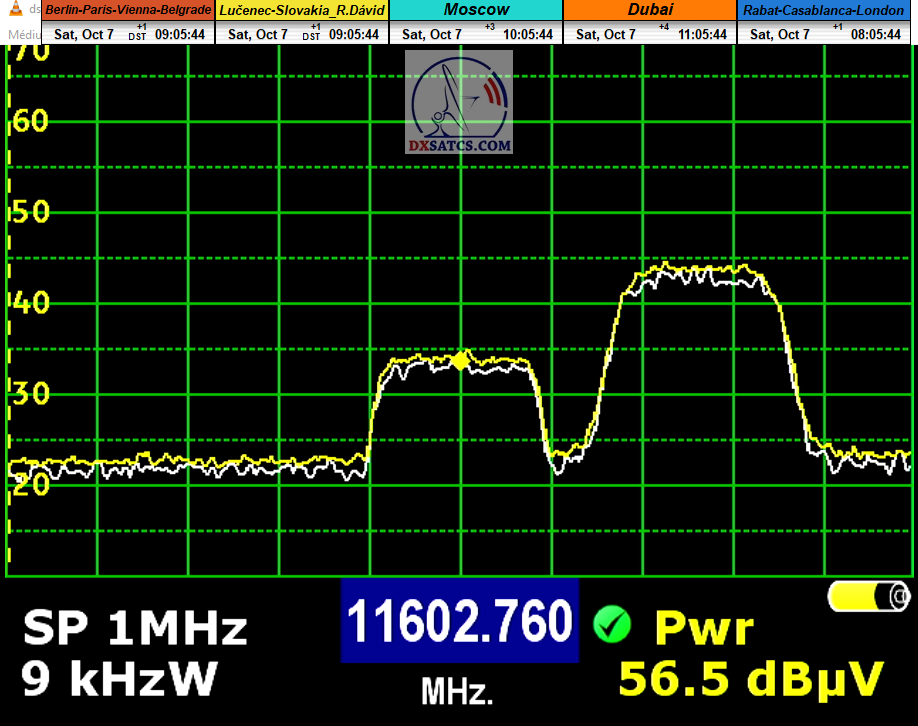Click the yellow diamond marker on spectrum
Image resolution: width=918 pixels, height=726 pixels.
460,360
